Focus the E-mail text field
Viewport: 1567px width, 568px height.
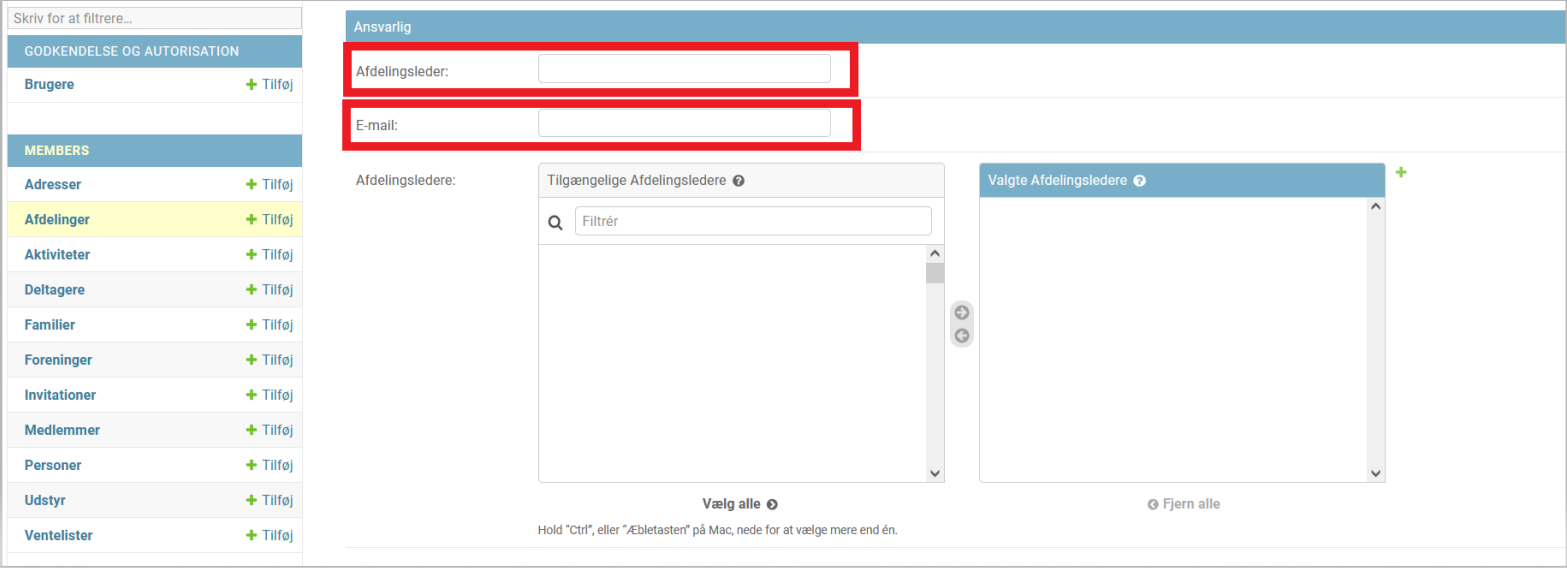684,123
